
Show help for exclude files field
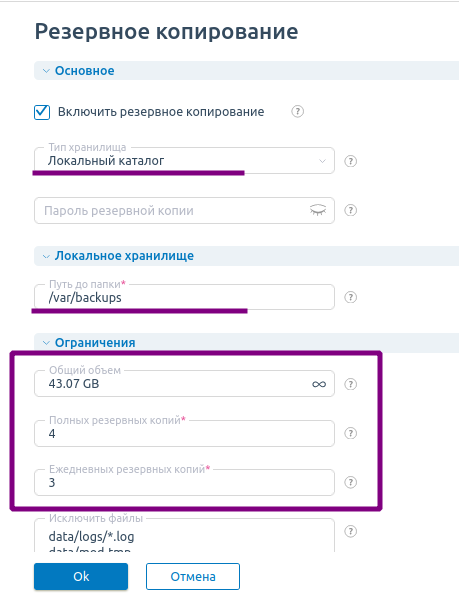click(350, 532)
